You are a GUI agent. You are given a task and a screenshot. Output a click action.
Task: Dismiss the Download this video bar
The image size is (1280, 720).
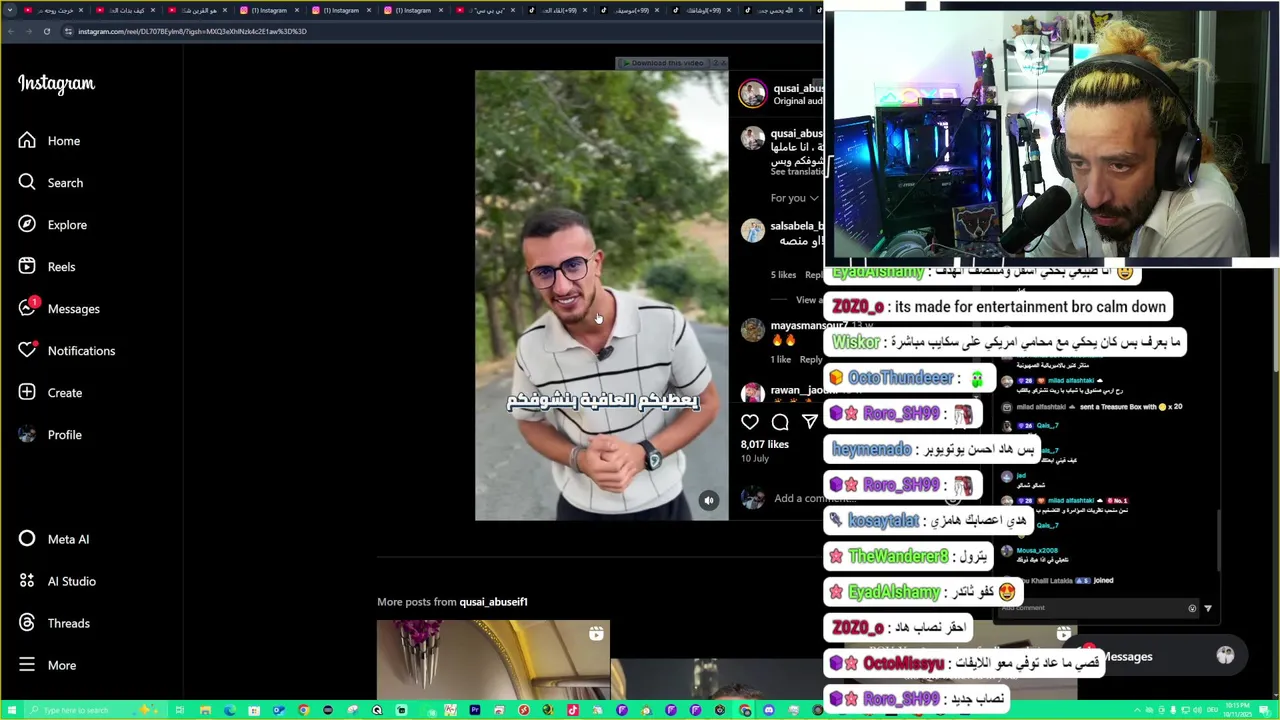click(x=724, y=63)
